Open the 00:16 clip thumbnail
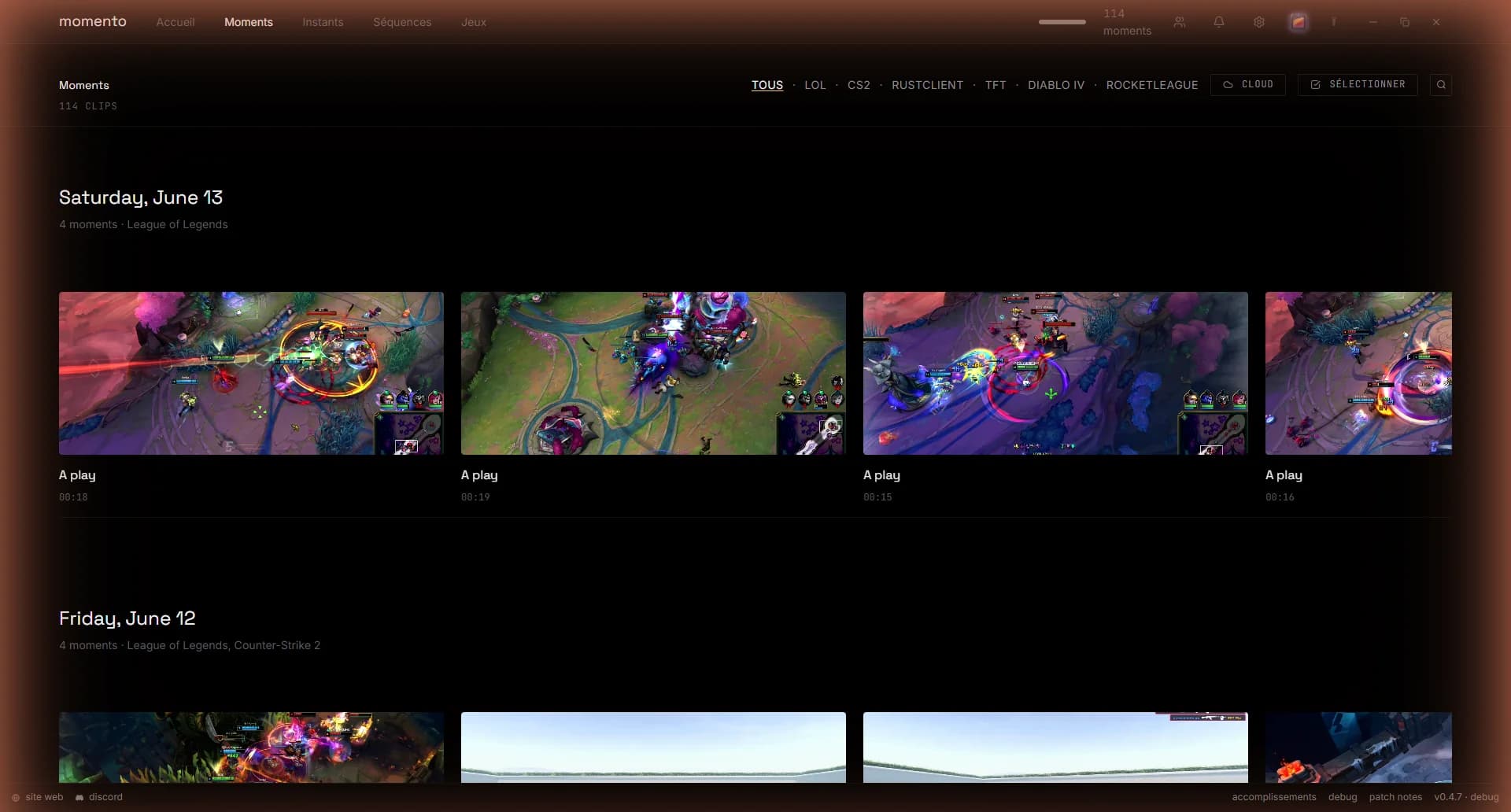The width and height of the screenshot is (1511, 812). point(1358,374)
